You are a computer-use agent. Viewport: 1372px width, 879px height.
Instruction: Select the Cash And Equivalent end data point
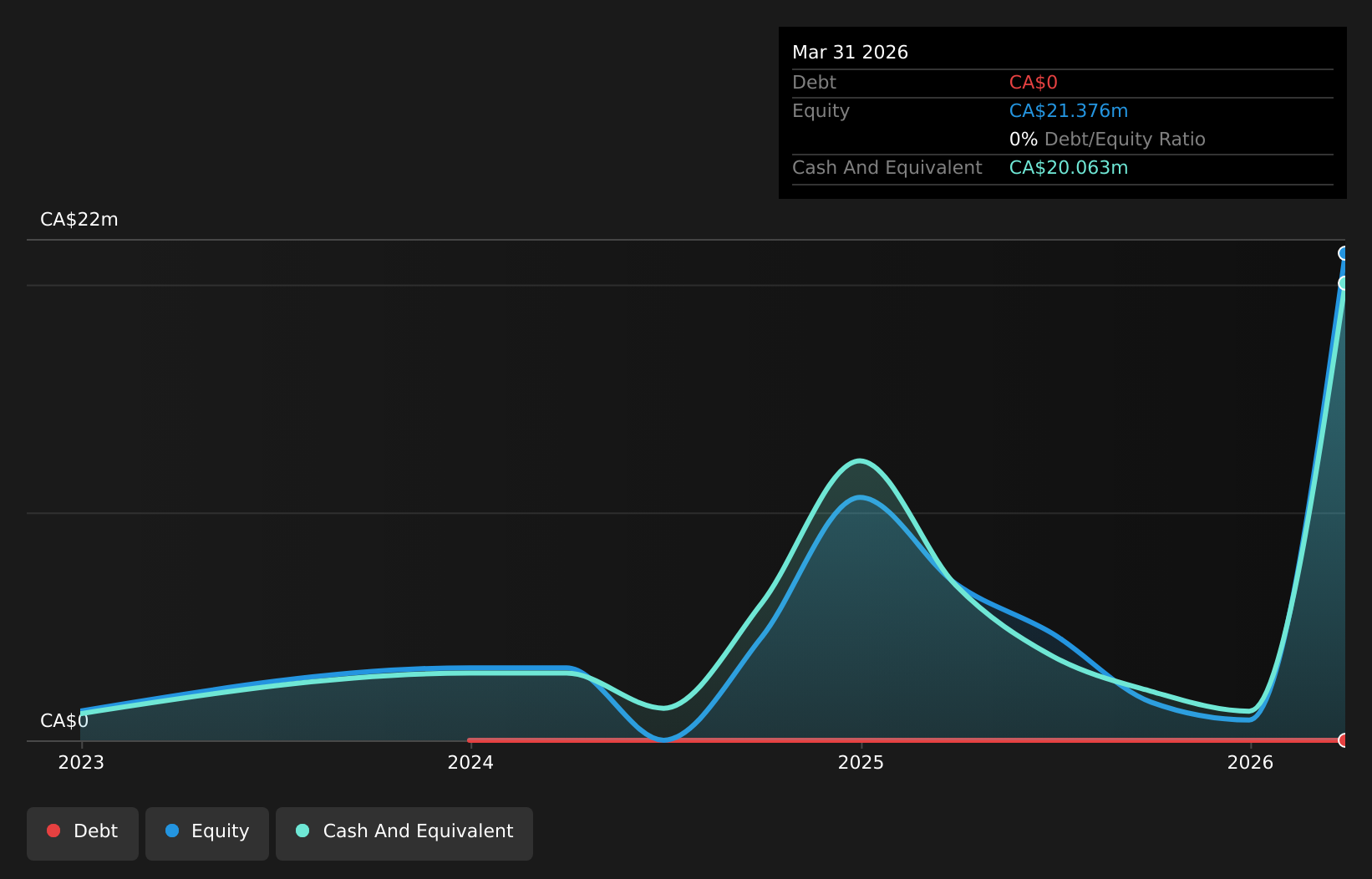point(1344,283)
